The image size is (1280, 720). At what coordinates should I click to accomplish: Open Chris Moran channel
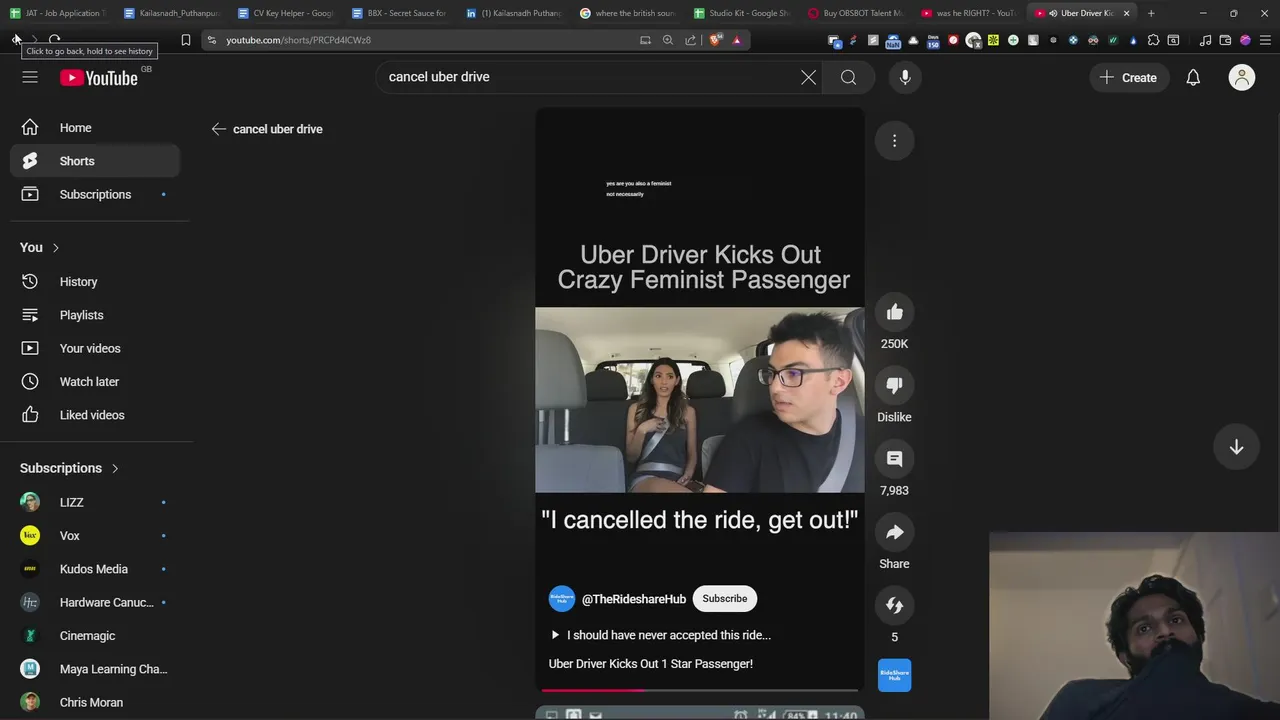(x=95, y=702)
